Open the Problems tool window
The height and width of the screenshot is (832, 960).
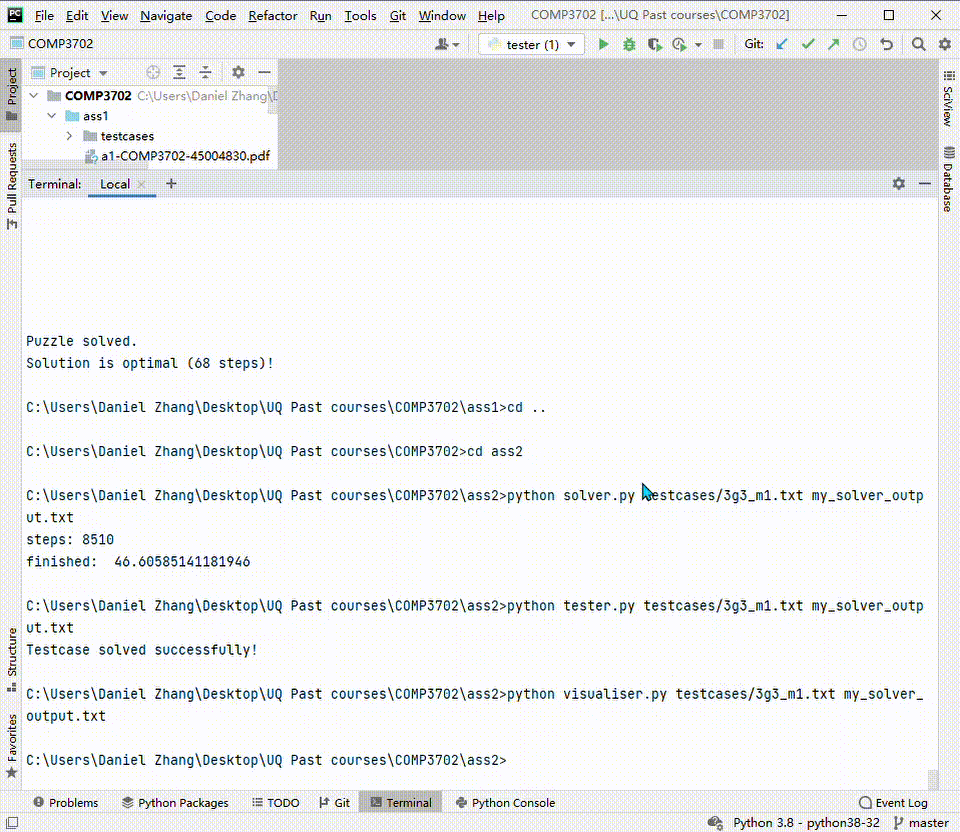pyautogui.click(x=66, y=802)
